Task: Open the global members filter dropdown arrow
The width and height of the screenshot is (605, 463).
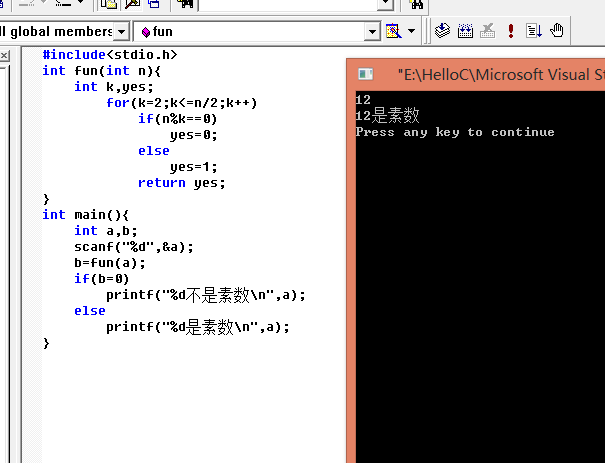Action: tap(122, 32)
